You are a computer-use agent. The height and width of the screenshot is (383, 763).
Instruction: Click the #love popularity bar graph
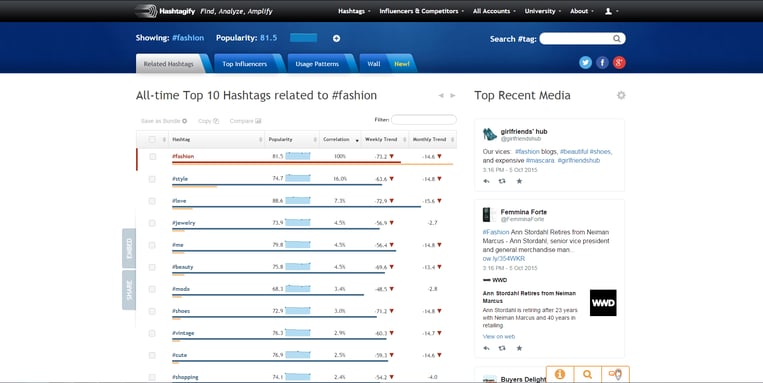pyautogui.click(x=298, y=201)
